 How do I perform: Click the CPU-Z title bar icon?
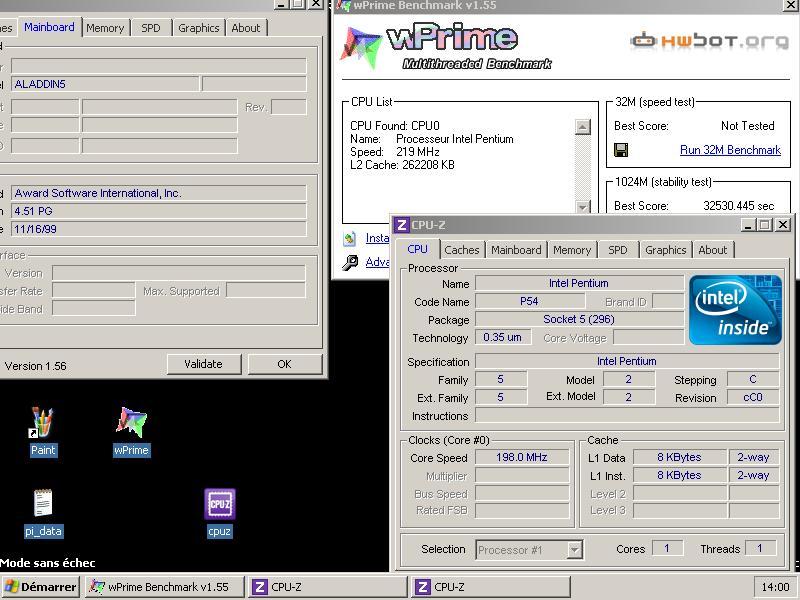[x=402, y=224]
